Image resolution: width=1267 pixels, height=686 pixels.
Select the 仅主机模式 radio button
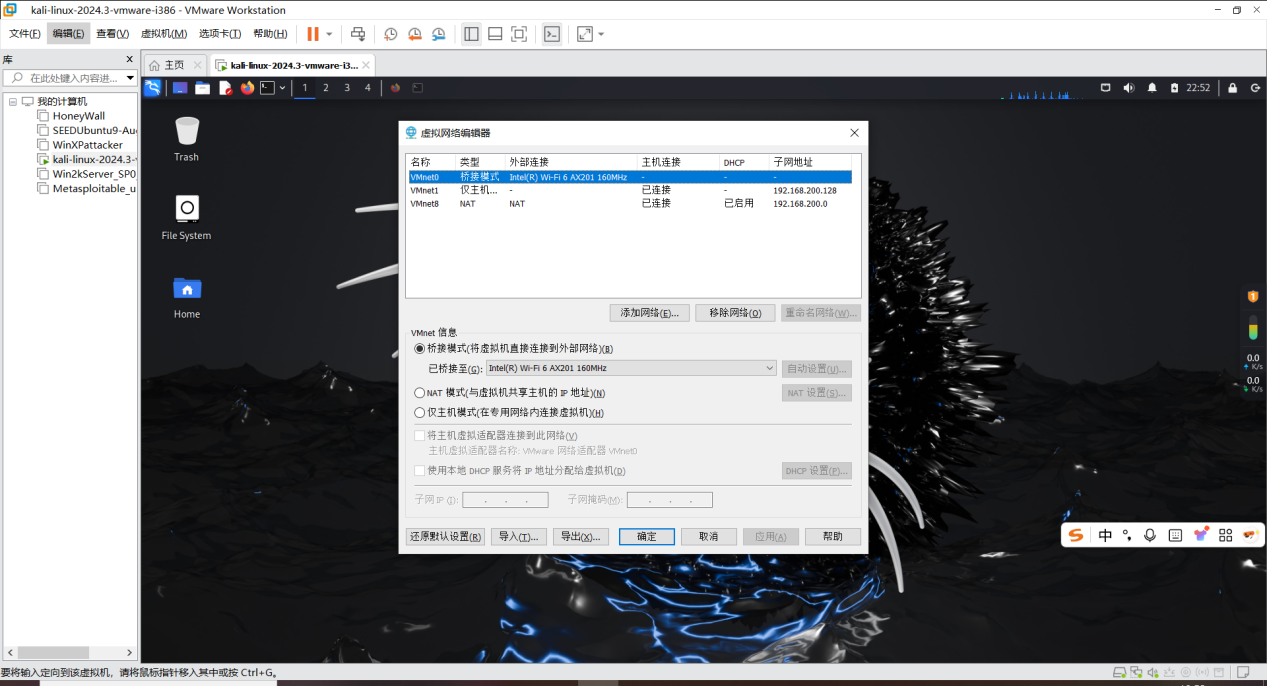[420, 412]
